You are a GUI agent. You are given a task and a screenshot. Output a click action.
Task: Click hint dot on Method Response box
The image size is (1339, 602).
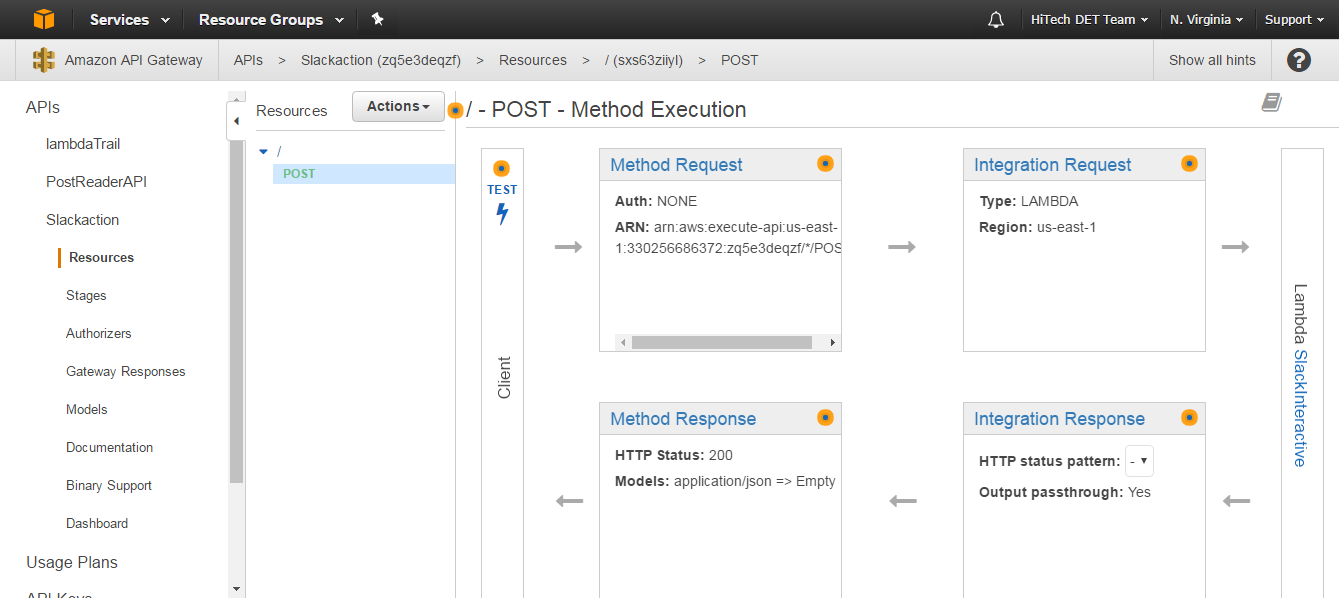coord(825,417)
